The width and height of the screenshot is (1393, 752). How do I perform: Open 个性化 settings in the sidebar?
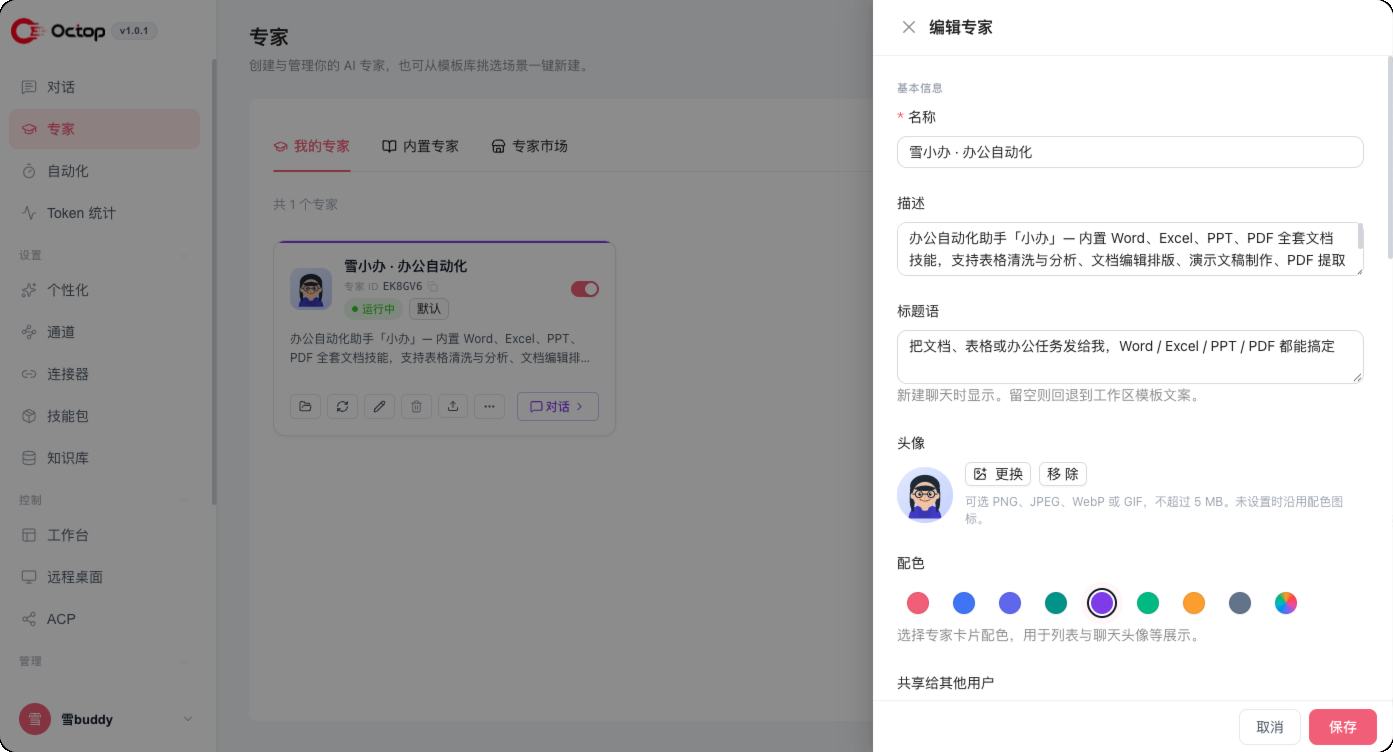tap(105, 290)
